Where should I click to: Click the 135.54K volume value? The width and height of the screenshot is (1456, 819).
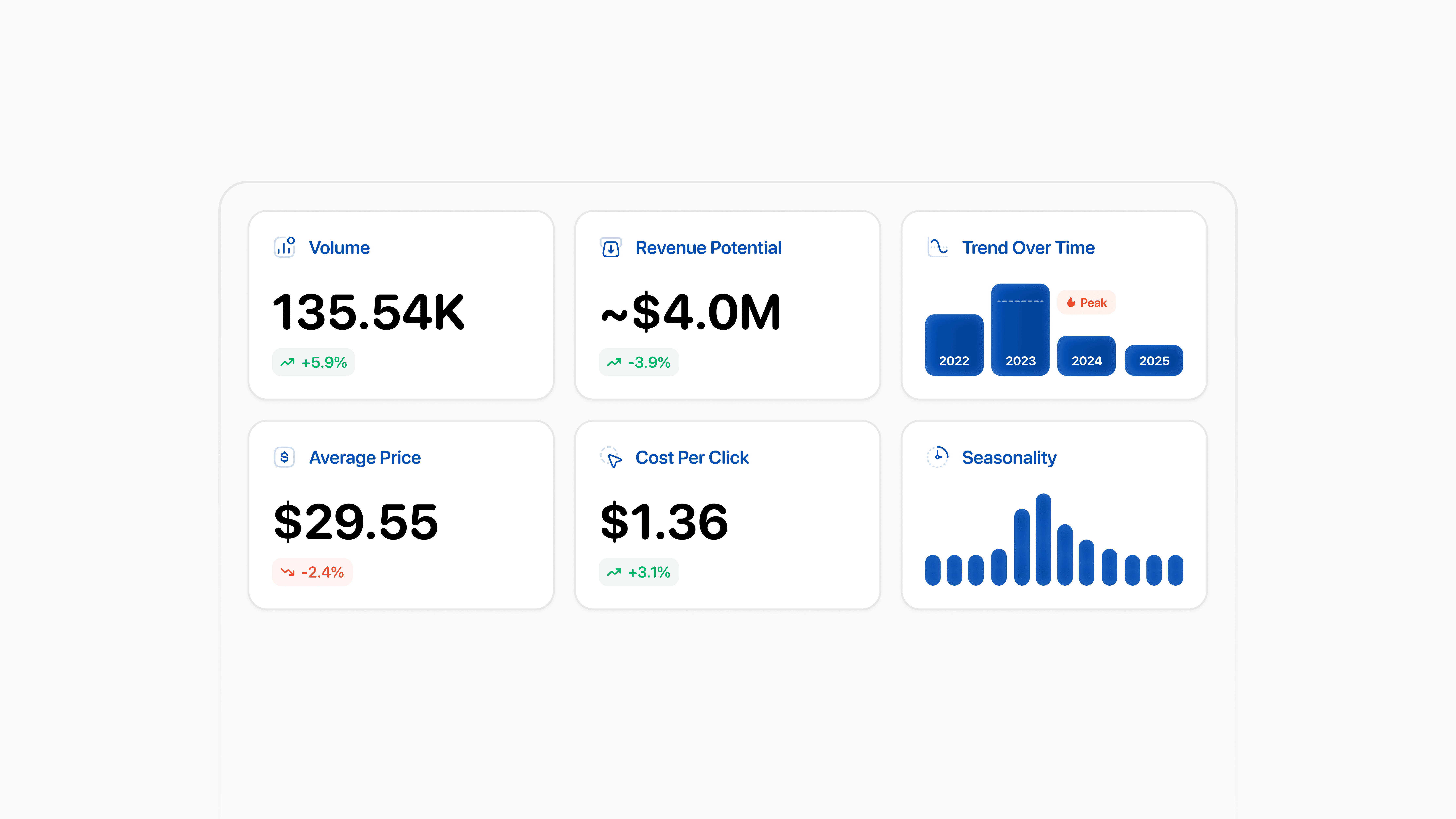click(x=368, y=312)
